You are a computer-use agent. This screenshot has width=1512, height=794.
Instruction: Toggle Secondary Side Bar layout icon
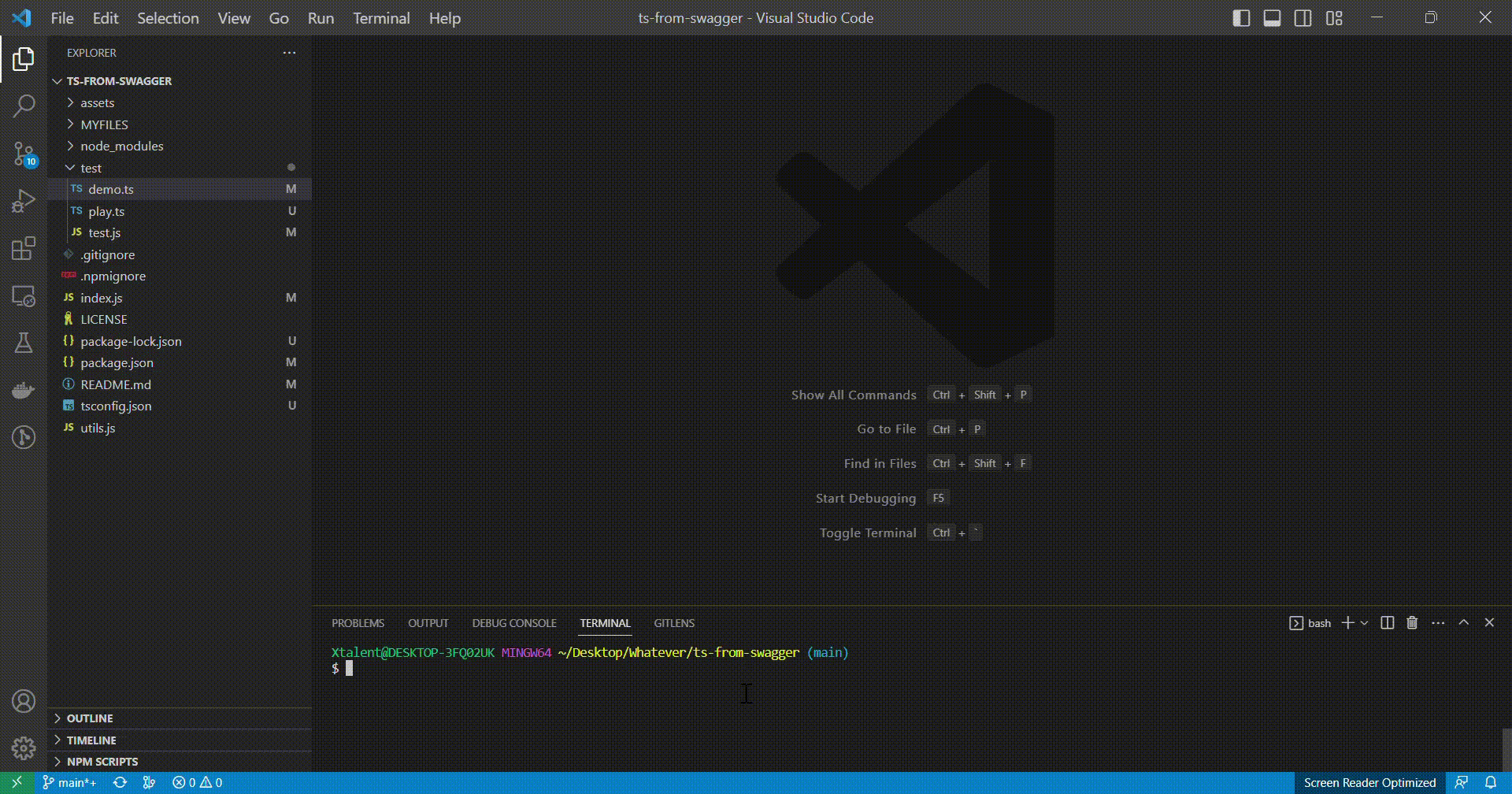coord(1303,18)
